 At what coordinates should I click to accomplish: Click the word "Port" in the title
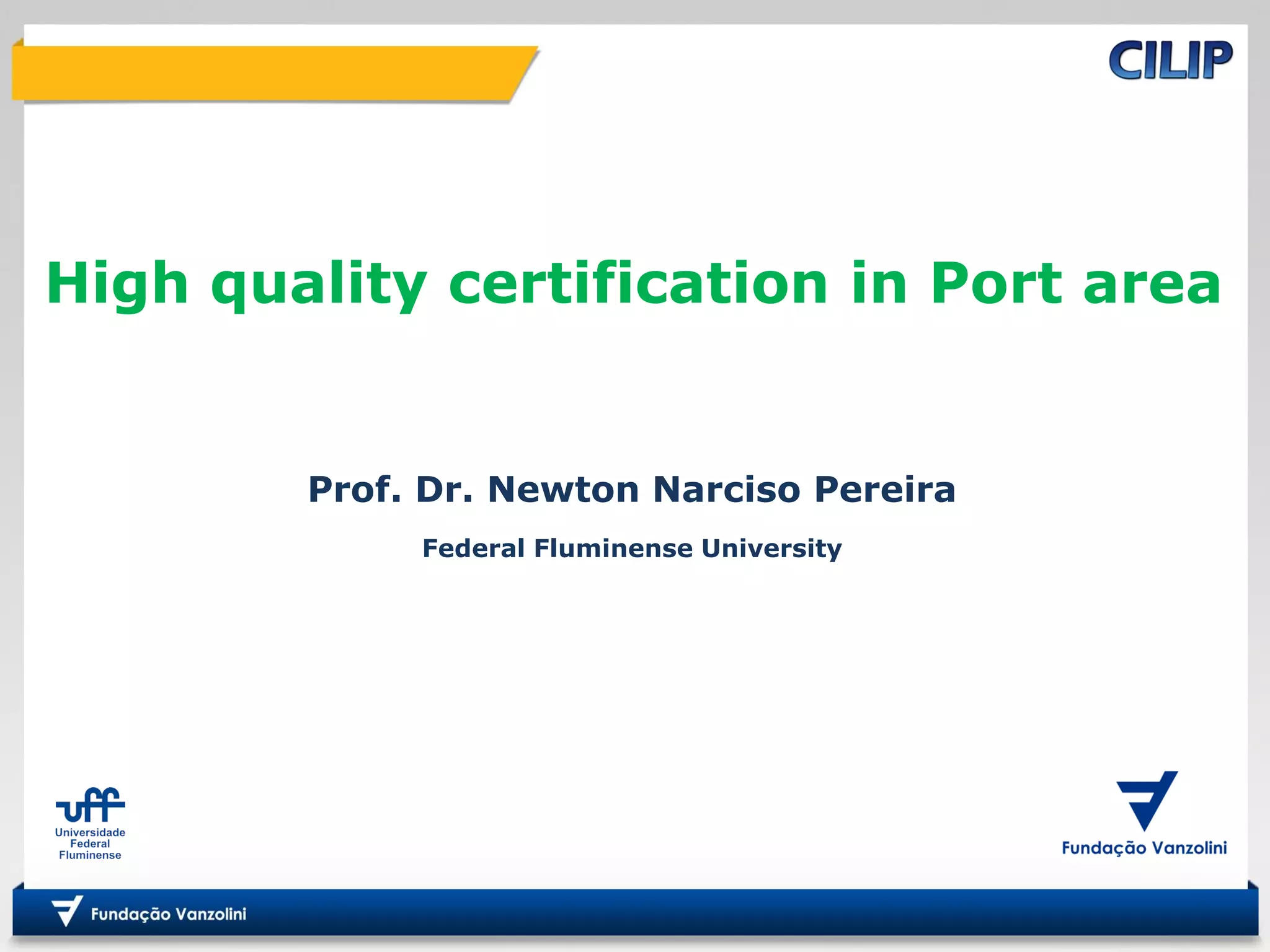[x=996, y=283]
